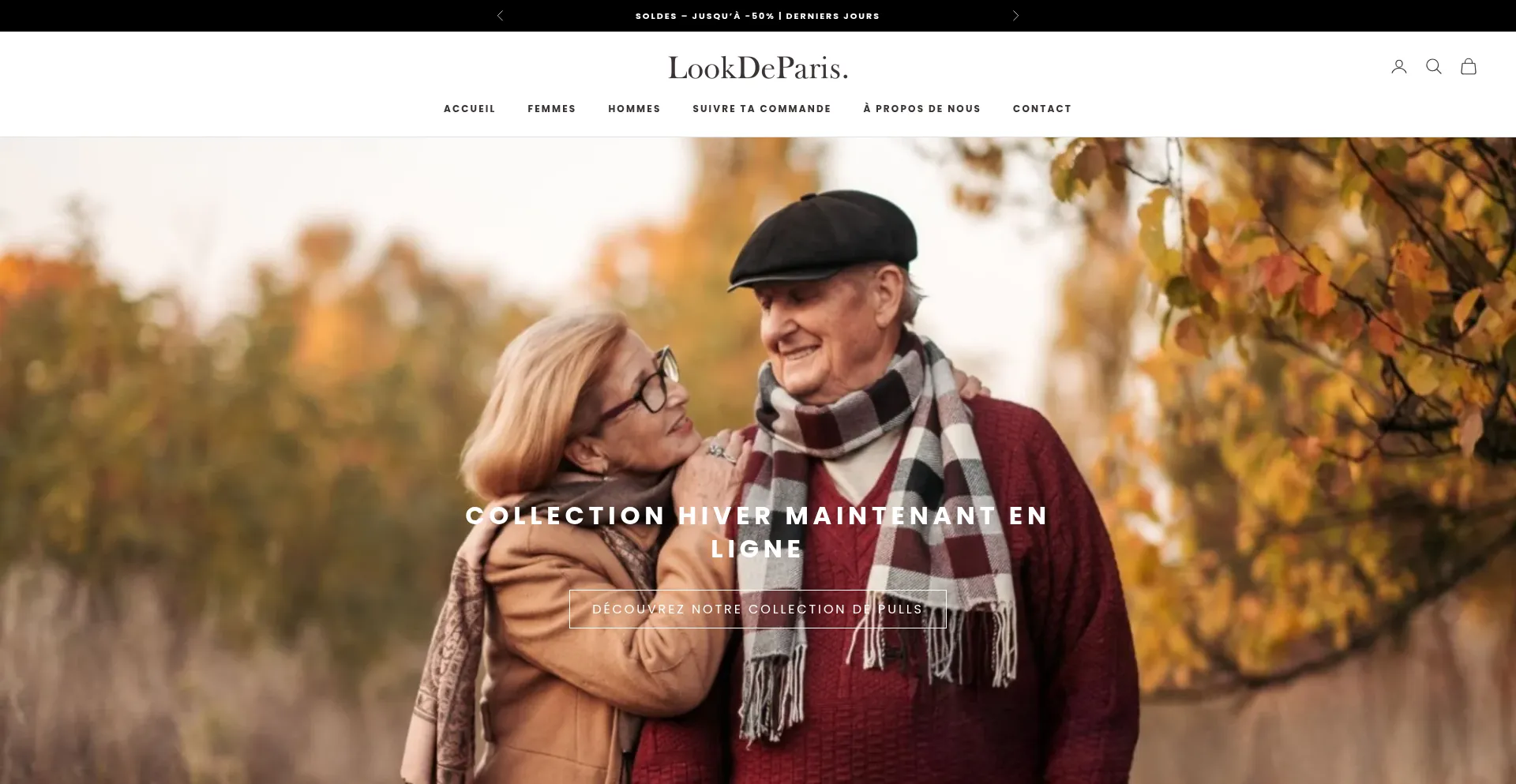Screen dimensions: 1516x784
Task: Advance to the next announcement with the right arrow
Action: [1015, 16]
